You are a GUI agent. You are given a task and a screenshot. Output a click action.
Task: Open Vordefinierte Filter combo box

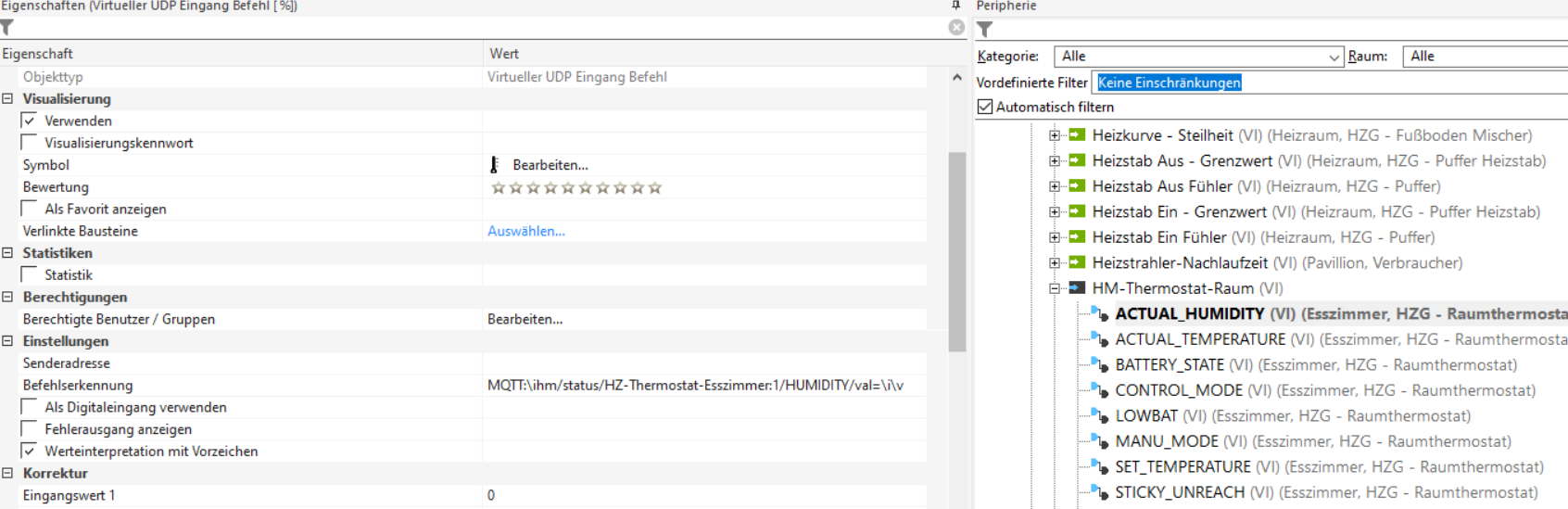click(1330, 83)
